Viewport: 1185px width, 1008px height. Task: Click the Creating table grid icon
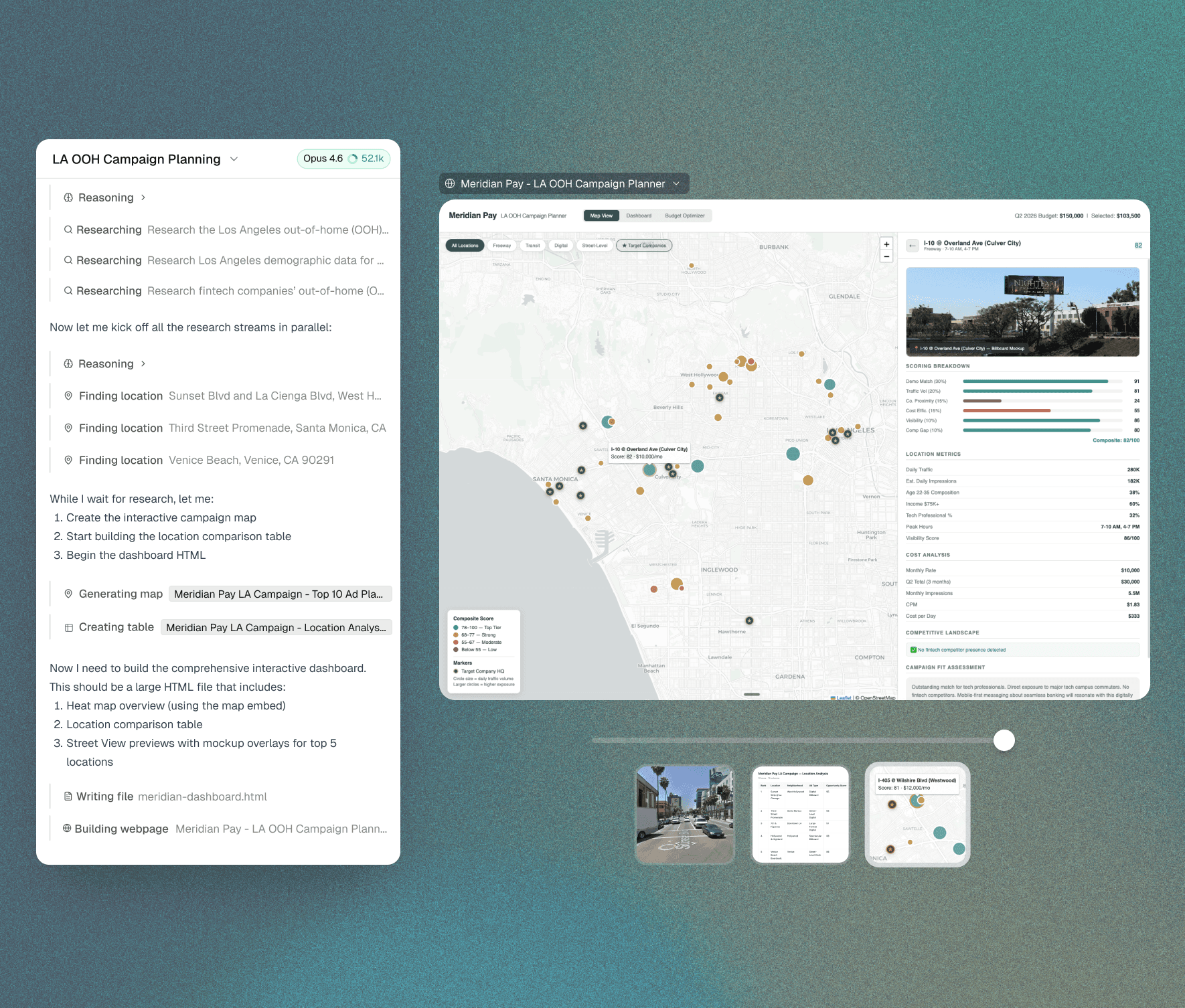click(x=68, y=628)
